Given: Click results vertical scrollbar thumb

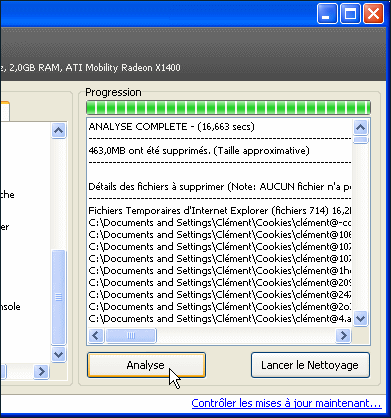Looking at the screenshot, I should (360, 140).
